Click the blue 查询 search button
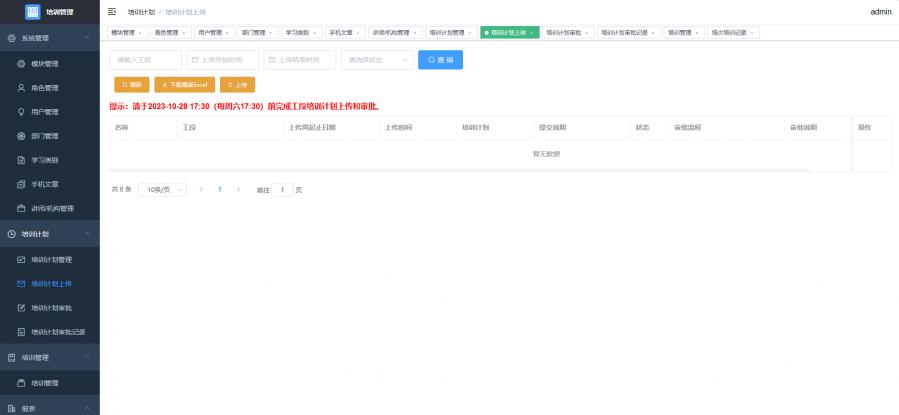 tap(440, 60)
